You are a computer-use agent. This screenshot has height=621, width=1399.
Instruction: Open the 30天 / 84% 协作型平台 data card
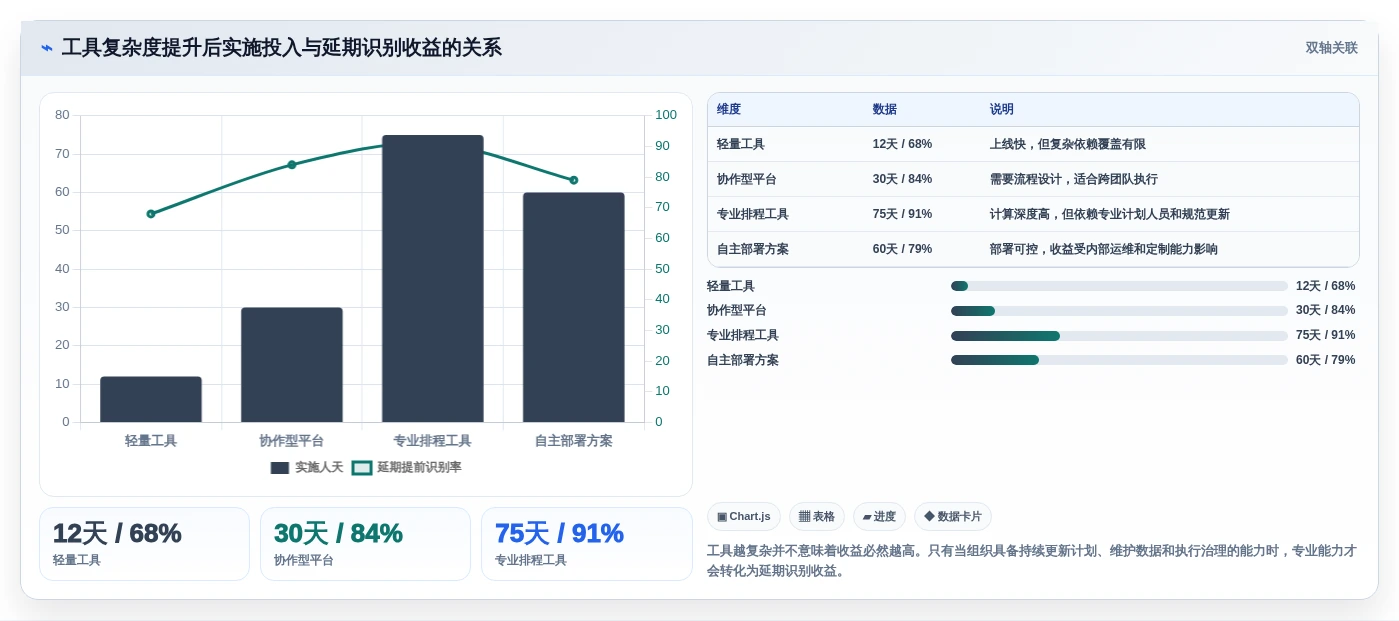pyautogui.click(x=365, y=544)
